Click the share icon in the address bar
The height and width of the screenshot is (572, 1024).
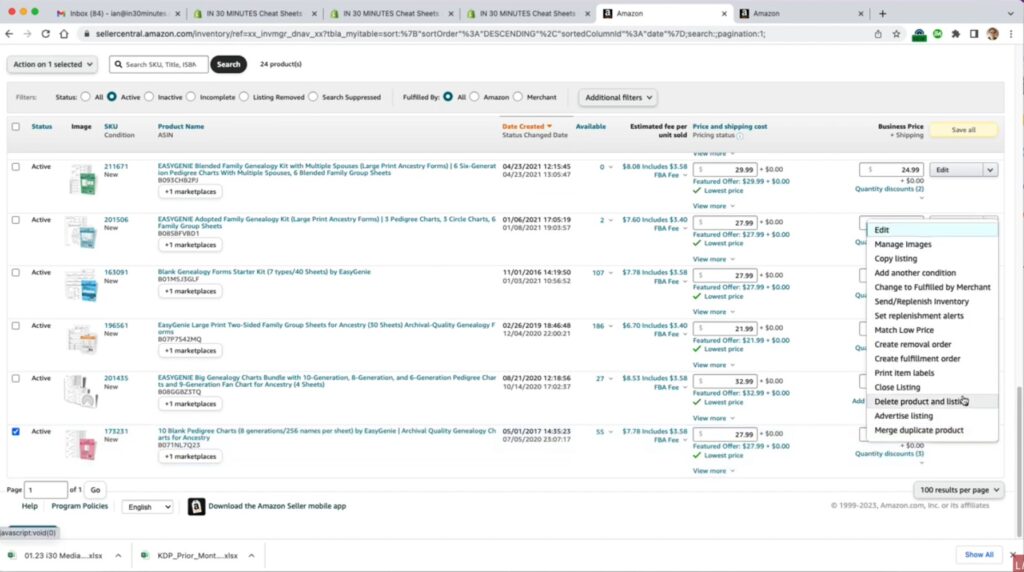878,33
